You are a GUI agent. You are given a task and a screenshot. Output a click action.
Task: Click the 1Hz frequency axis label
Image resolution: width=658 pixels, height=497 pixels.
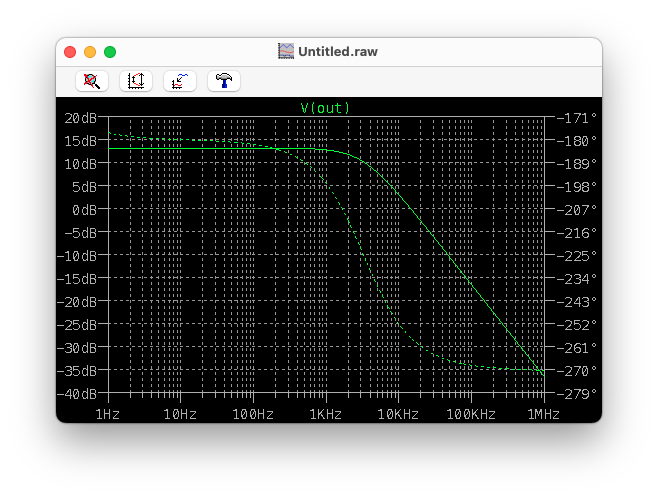(108, 415)
